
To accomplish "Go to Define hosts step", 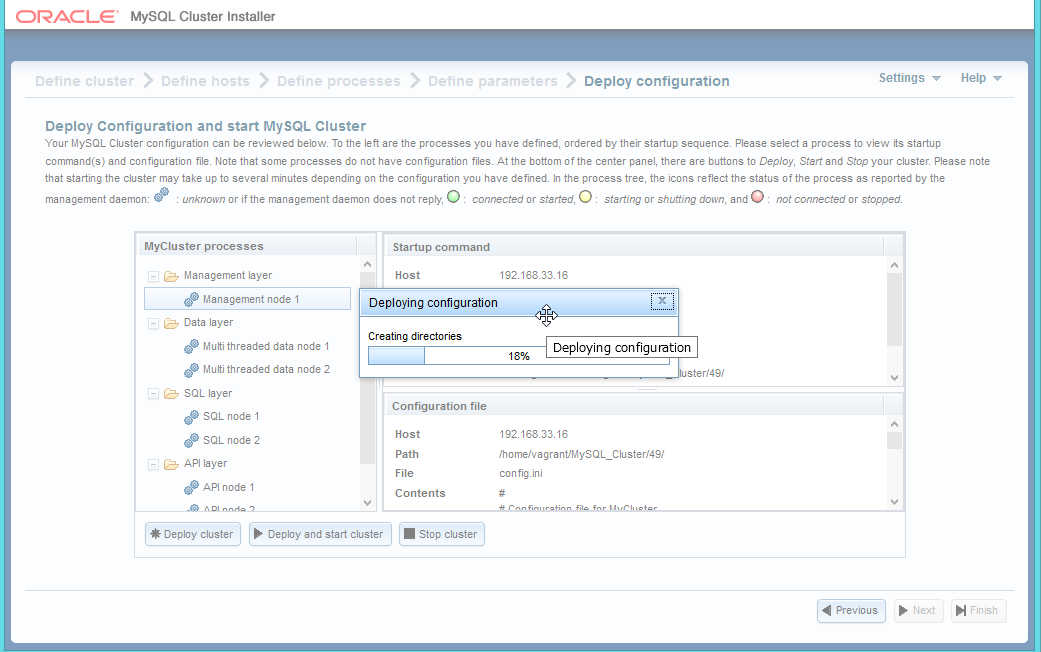I will (x=205, y=81).
